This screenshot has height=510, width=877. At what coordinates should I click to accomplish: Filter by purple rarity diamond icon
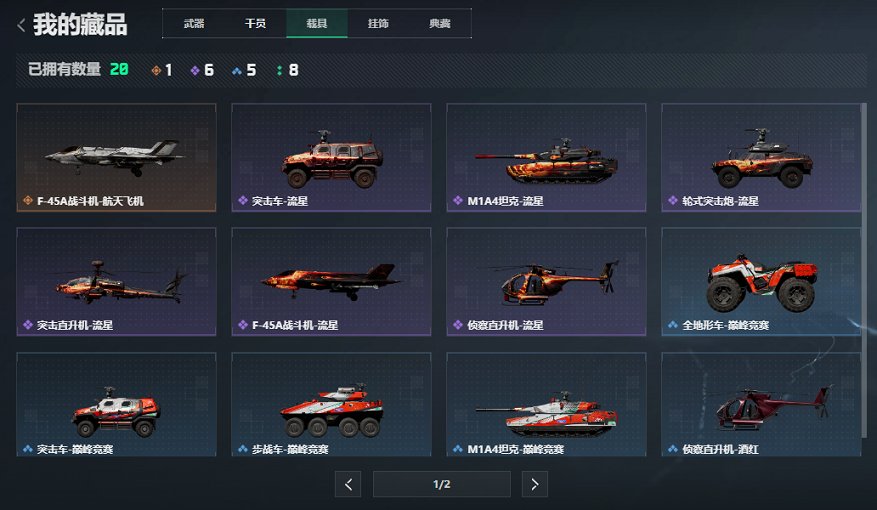195,70
